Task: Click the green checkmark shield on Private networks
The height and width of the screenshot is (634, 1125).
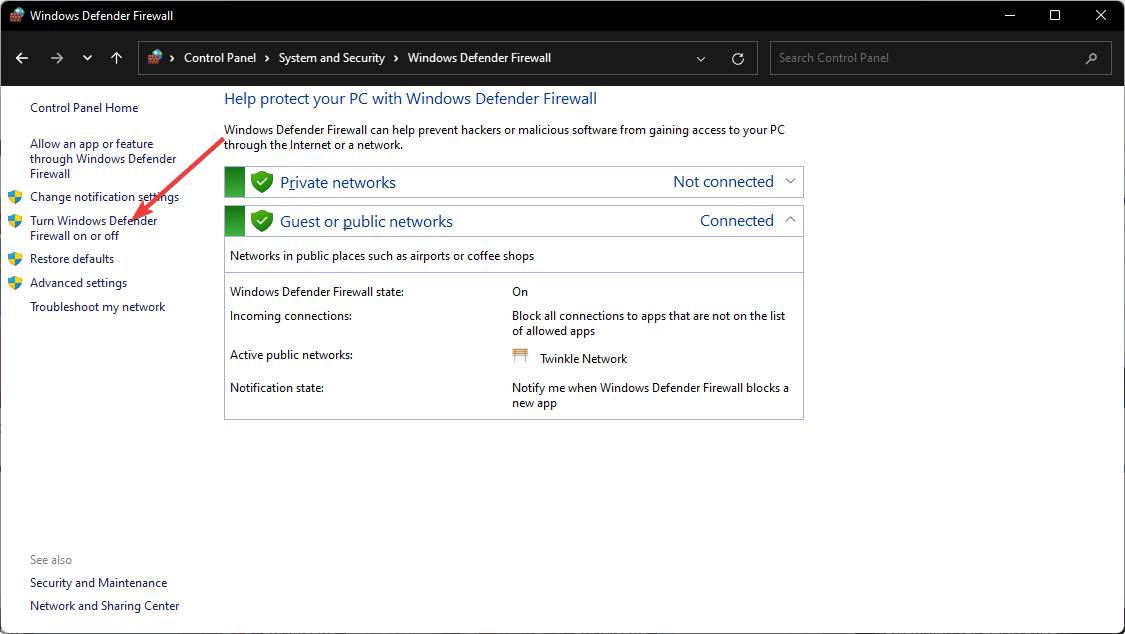Action: 261,181
